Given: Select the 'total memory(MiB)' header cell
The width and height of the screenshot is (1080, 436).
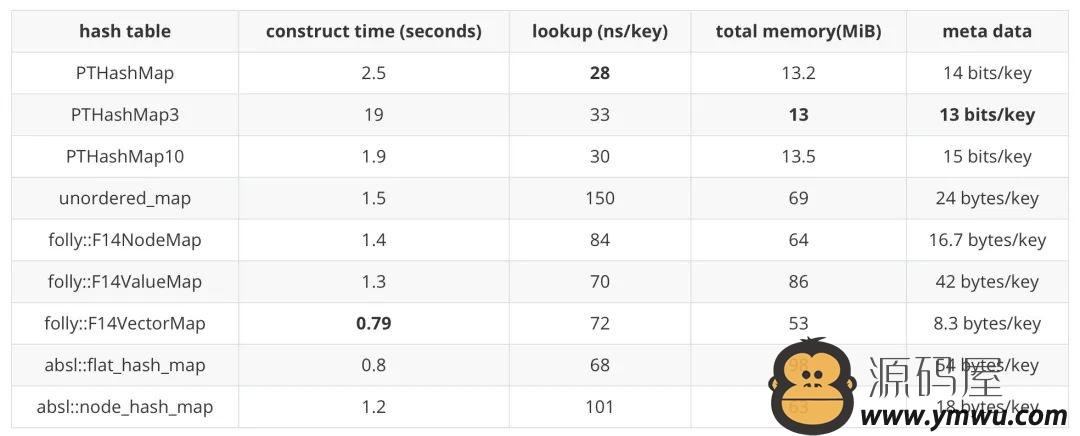Looking at the screenshot, I should click(798, 31).
